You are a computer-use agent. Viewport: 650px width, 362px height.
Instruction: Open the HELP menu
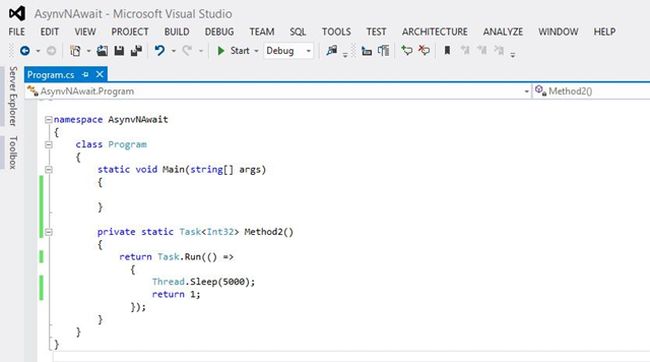click(604, 32)
